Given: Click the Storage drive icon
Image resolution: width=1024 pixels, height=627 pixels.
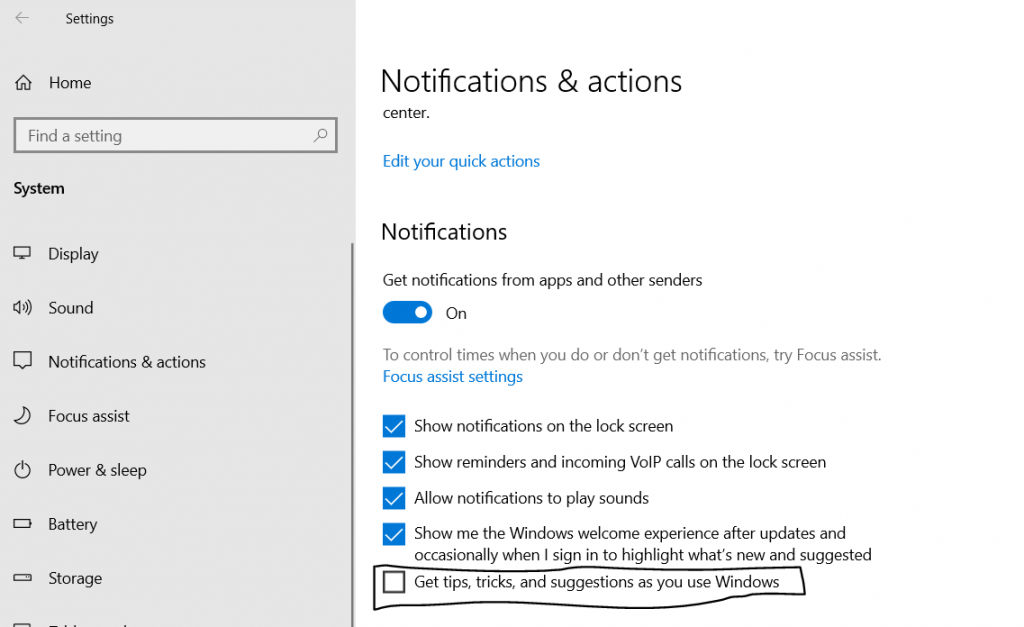Looking at the screenshot, I should (x=22, y=578).
